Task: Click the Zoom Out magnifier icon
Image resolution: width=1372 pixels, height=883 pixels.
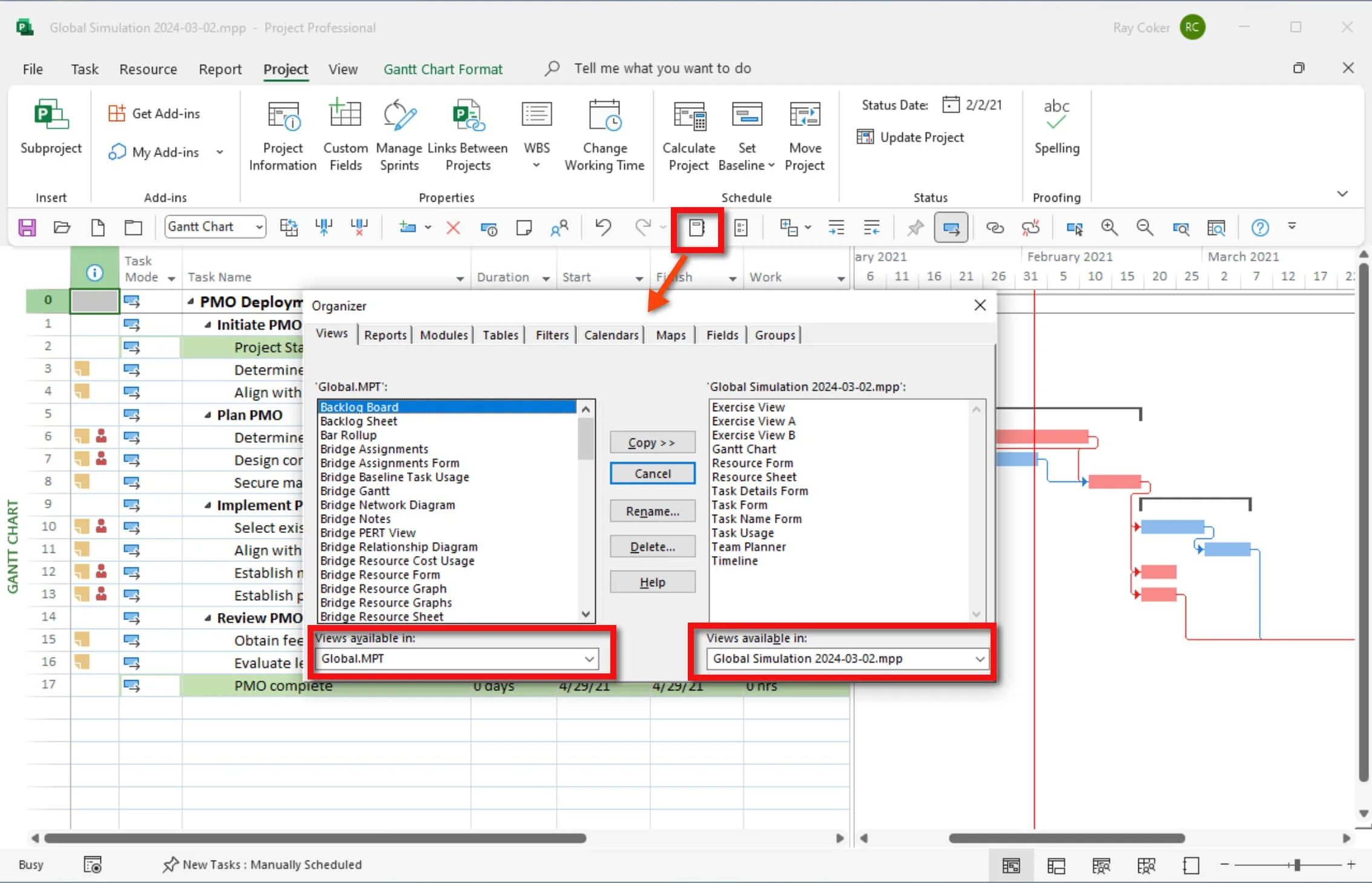Action: coord(1144,228)
